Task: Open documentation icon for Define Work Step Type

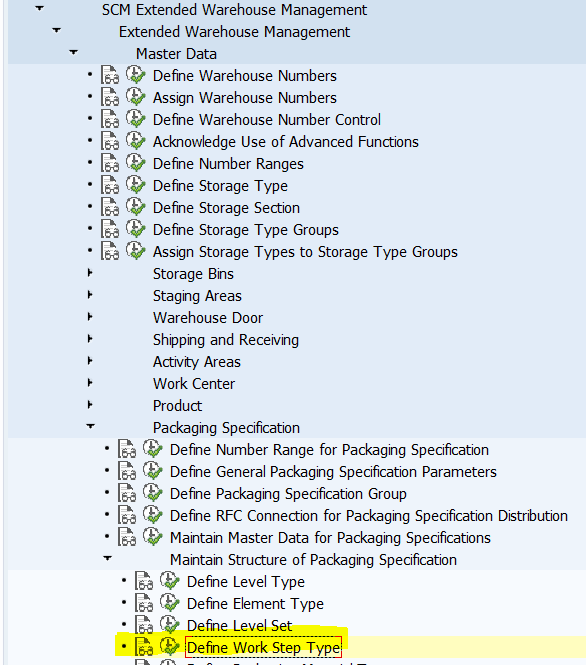Action: pyautogui.click(x=144, y=648)
